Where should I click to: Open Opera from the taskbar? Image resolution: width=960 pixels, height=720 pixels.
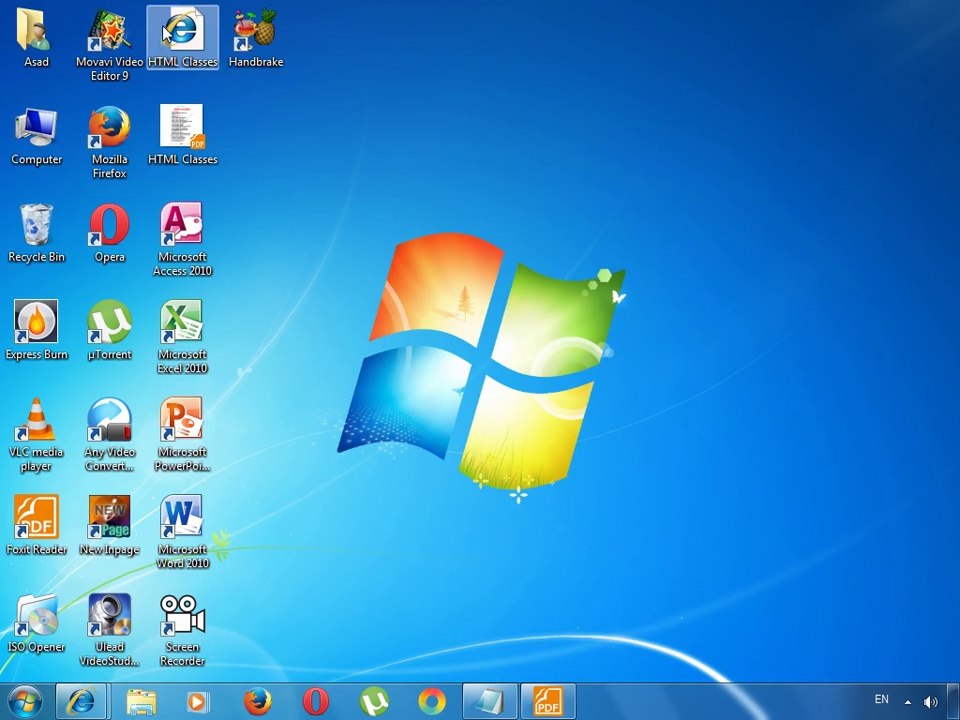(315, 702)
